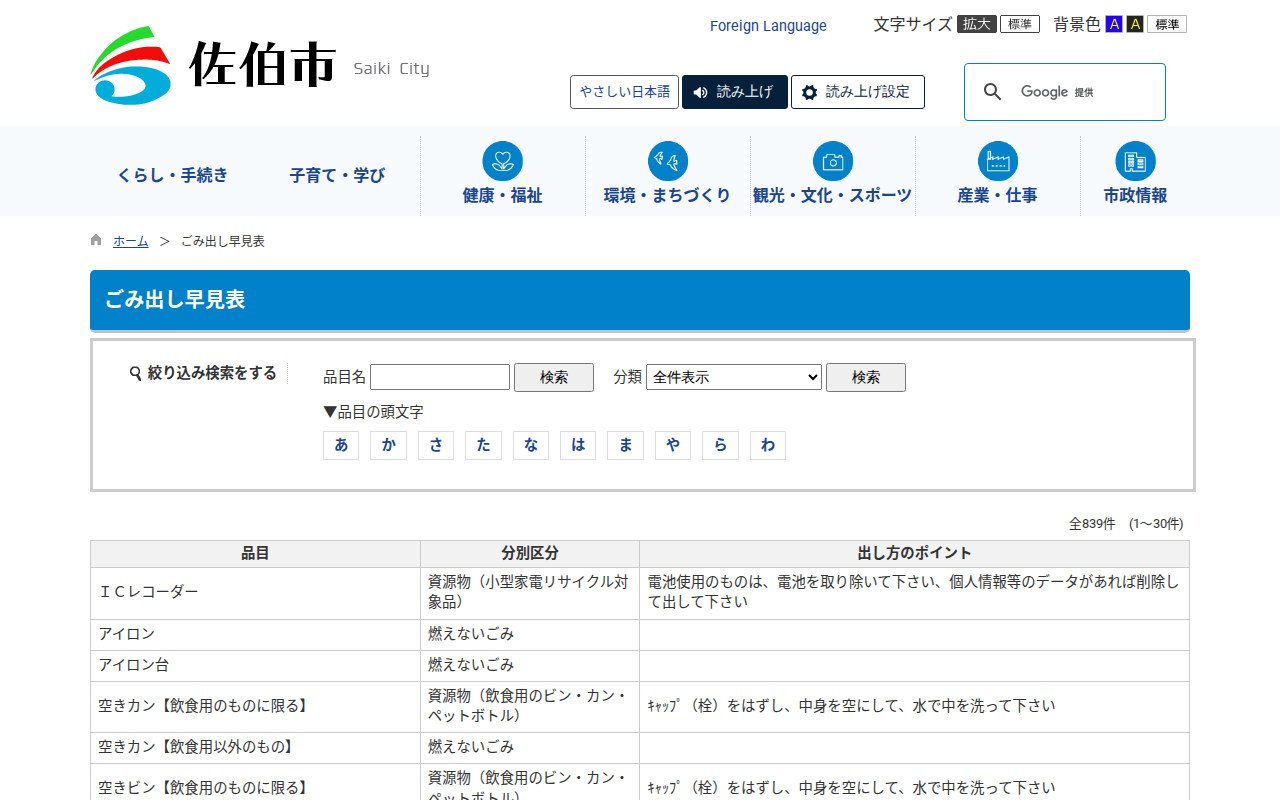Open the 観光・文化・スポーツ camera icon
Screen dimensions: 1280x800
click(832, 161)
